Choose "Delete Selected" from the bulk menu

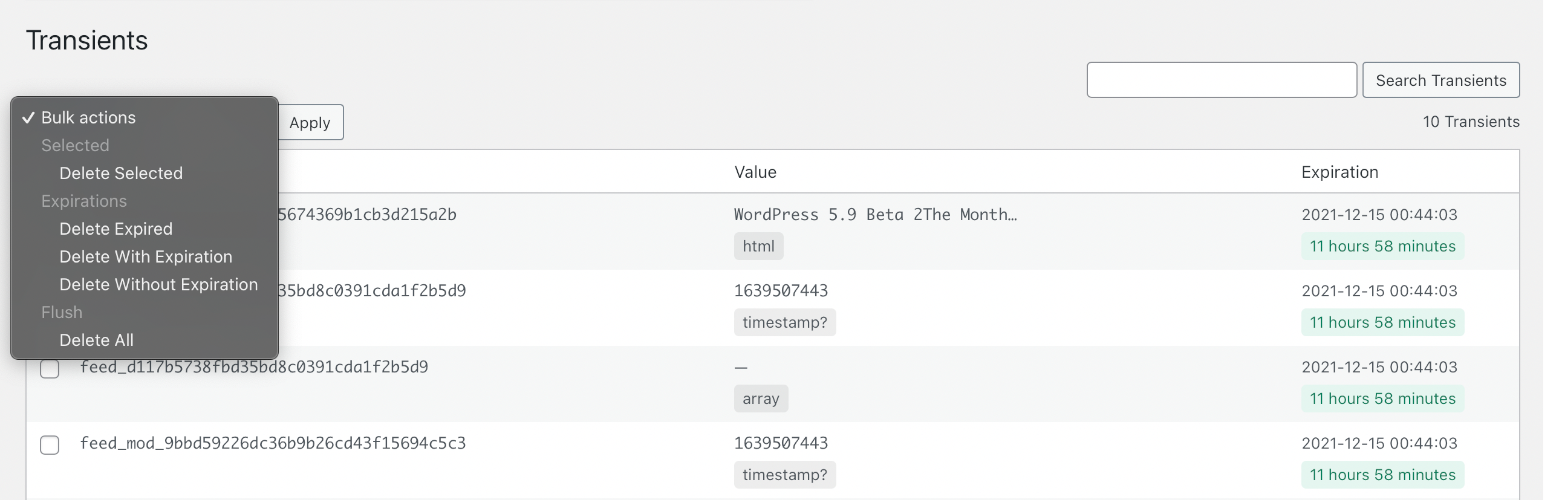121,173
